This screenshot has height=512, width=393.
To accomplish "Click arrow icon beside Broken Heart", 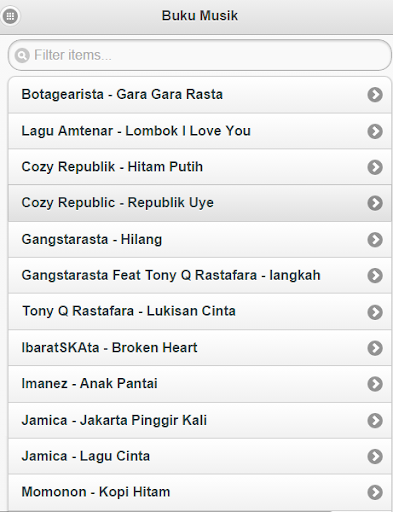I will [375, 348].
